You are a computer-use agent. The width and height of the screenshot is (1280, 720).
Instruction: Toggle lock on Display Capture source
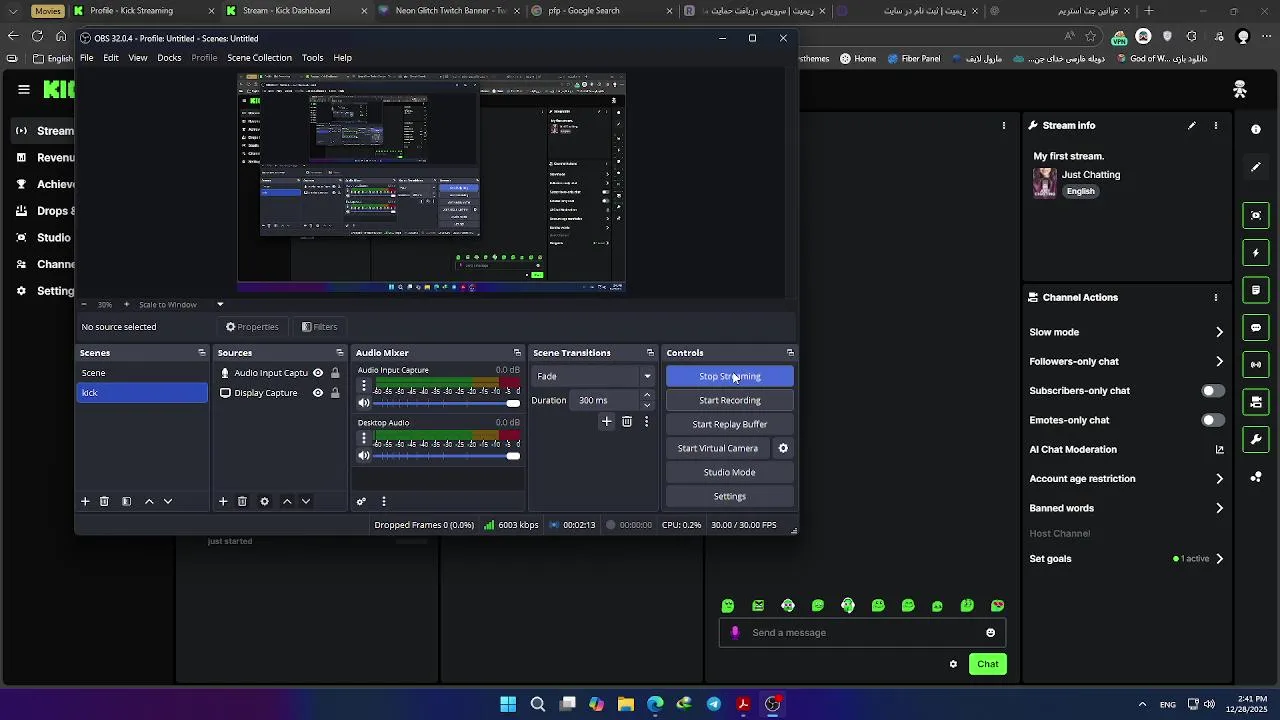(x=335, y=393)
